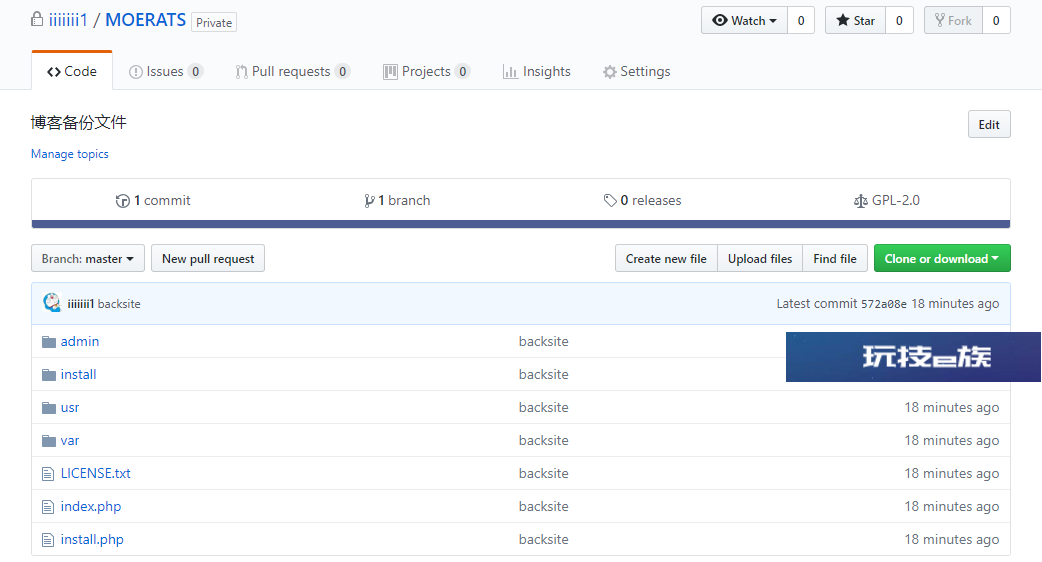The height and width of the screenshot is (562, 1042).
Task: Click the star icon in Star button
Action: point(843,21)
